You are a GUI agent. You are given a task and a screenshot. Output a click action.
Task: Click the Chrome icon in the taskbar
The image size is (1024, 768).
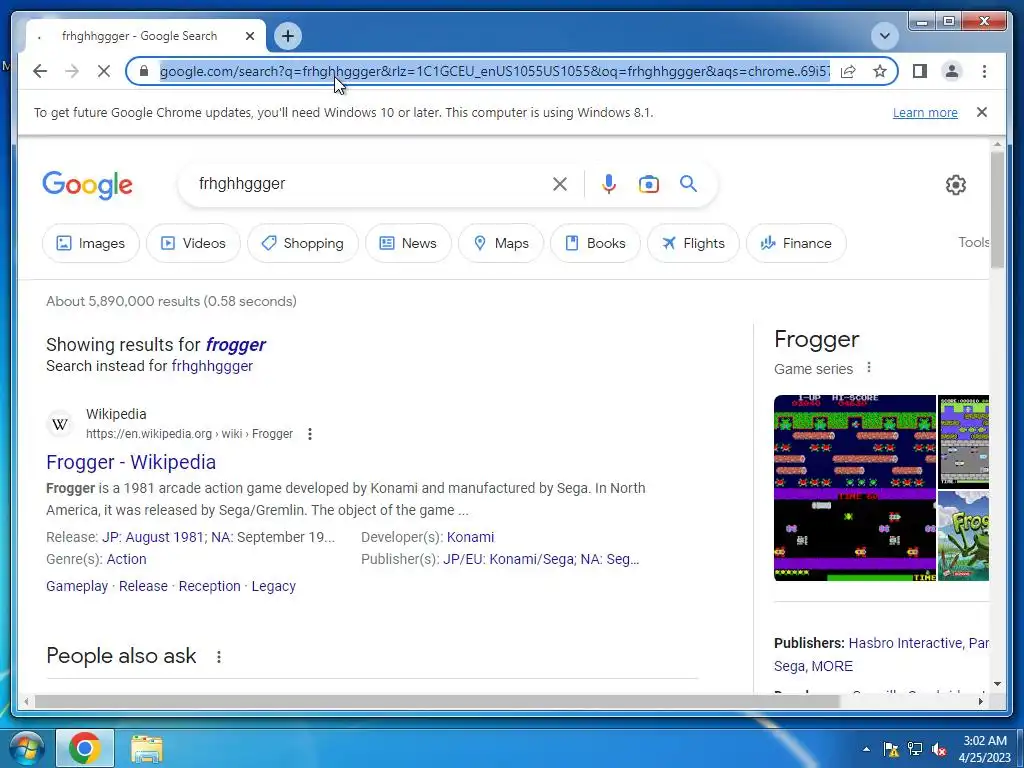click(85, 748)
